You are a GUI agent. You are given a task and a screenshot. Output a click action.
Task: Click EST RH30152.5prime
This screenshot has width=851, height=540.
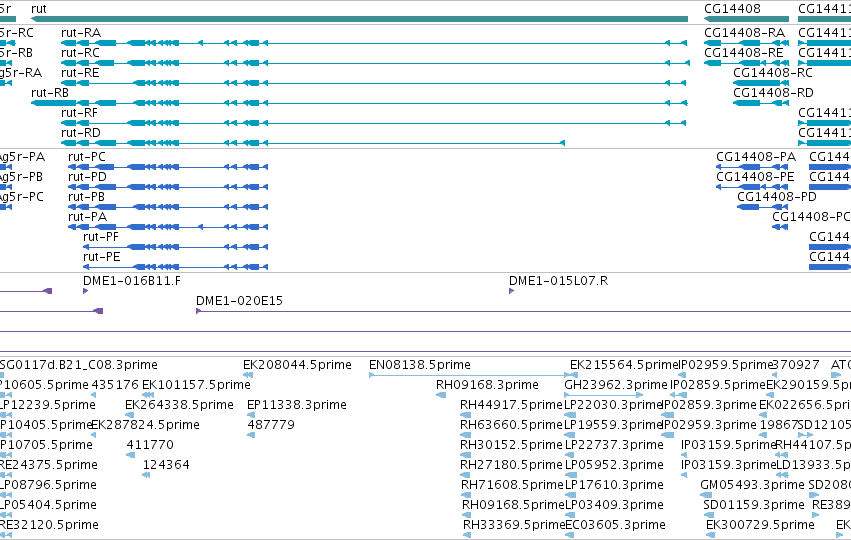click(511, 445)
